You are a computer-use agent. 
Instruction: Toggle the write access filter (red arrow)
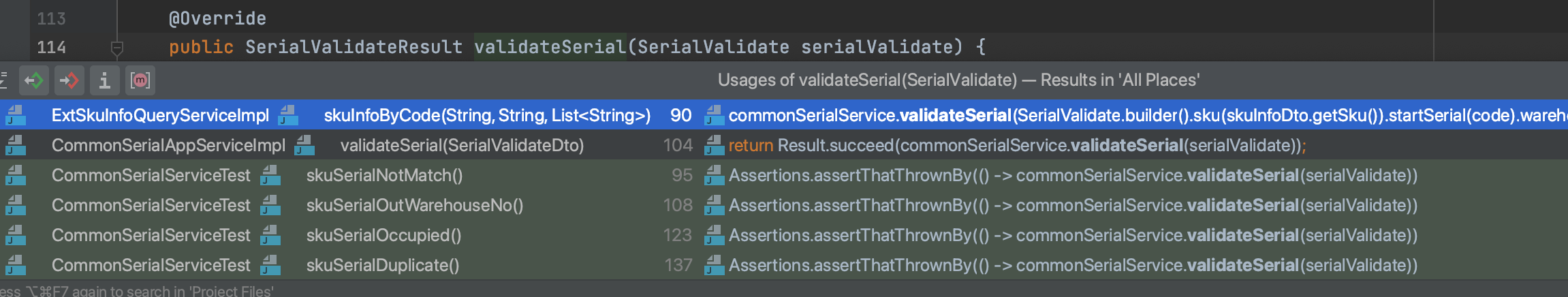[x=69, y=80]
